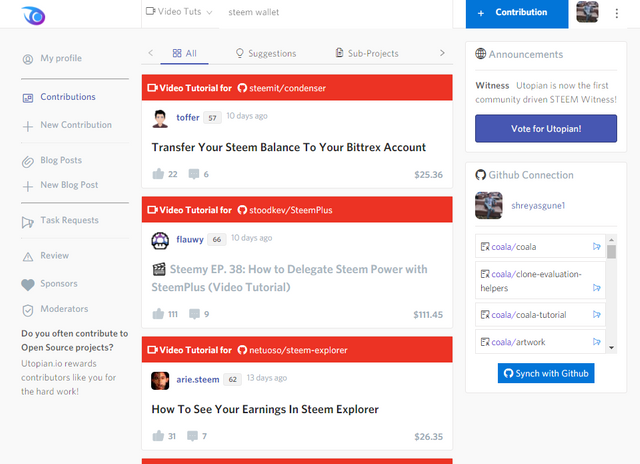The width and height of the screenshot is (640, 464).
Task: Open arie.steem's profile link
Action: pyautogui.click(x=198, y=379)
